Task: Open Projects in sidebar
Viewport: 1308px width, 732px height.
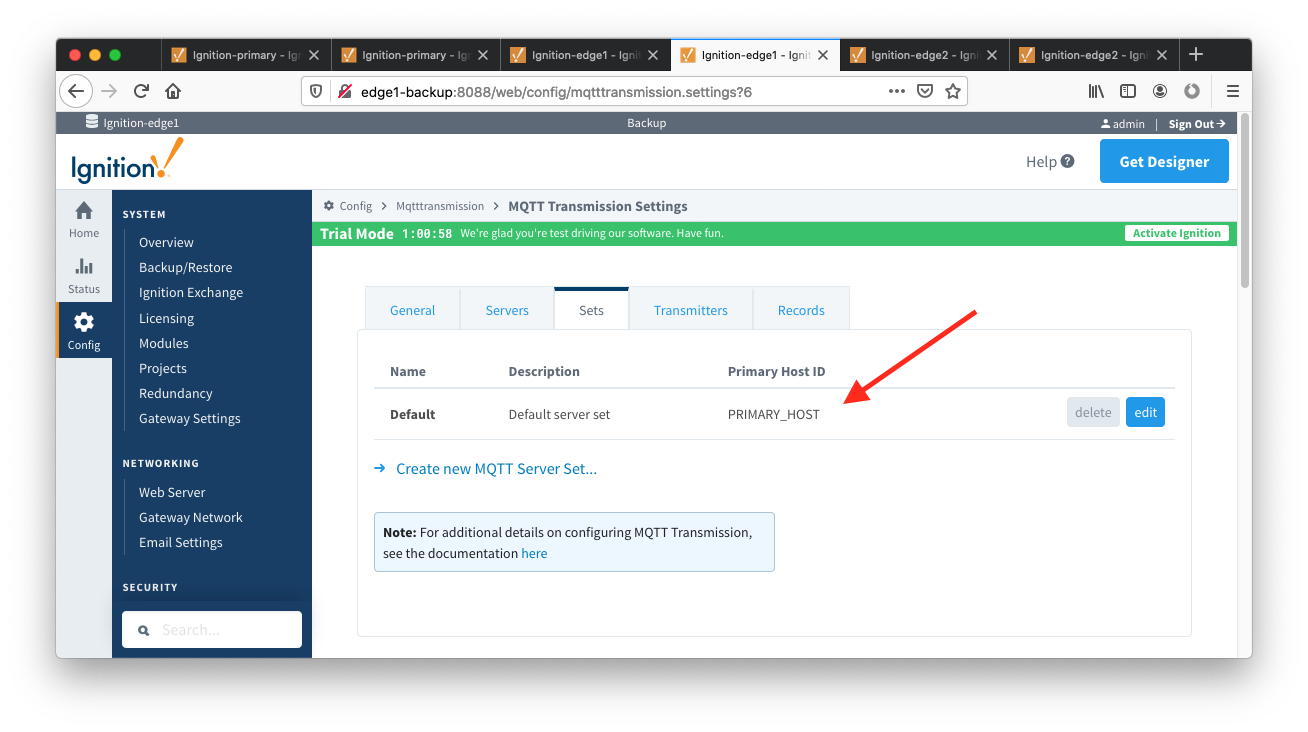Action: click(x=163, y=368)
